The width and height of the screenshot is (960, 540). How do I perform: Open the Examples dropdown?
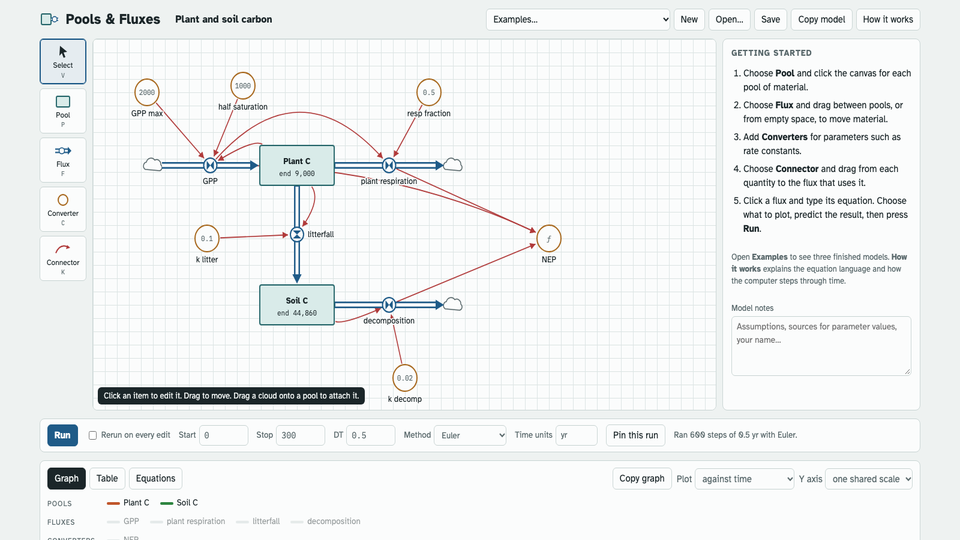(x=578, y=20)
